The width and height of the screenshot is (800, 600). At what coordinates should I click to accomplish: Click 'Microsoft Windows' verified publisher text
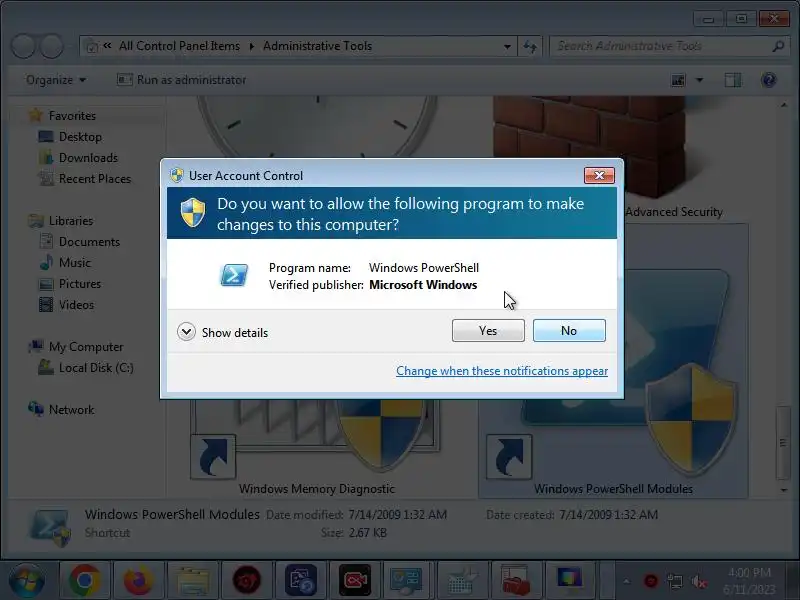pos(423,285)
